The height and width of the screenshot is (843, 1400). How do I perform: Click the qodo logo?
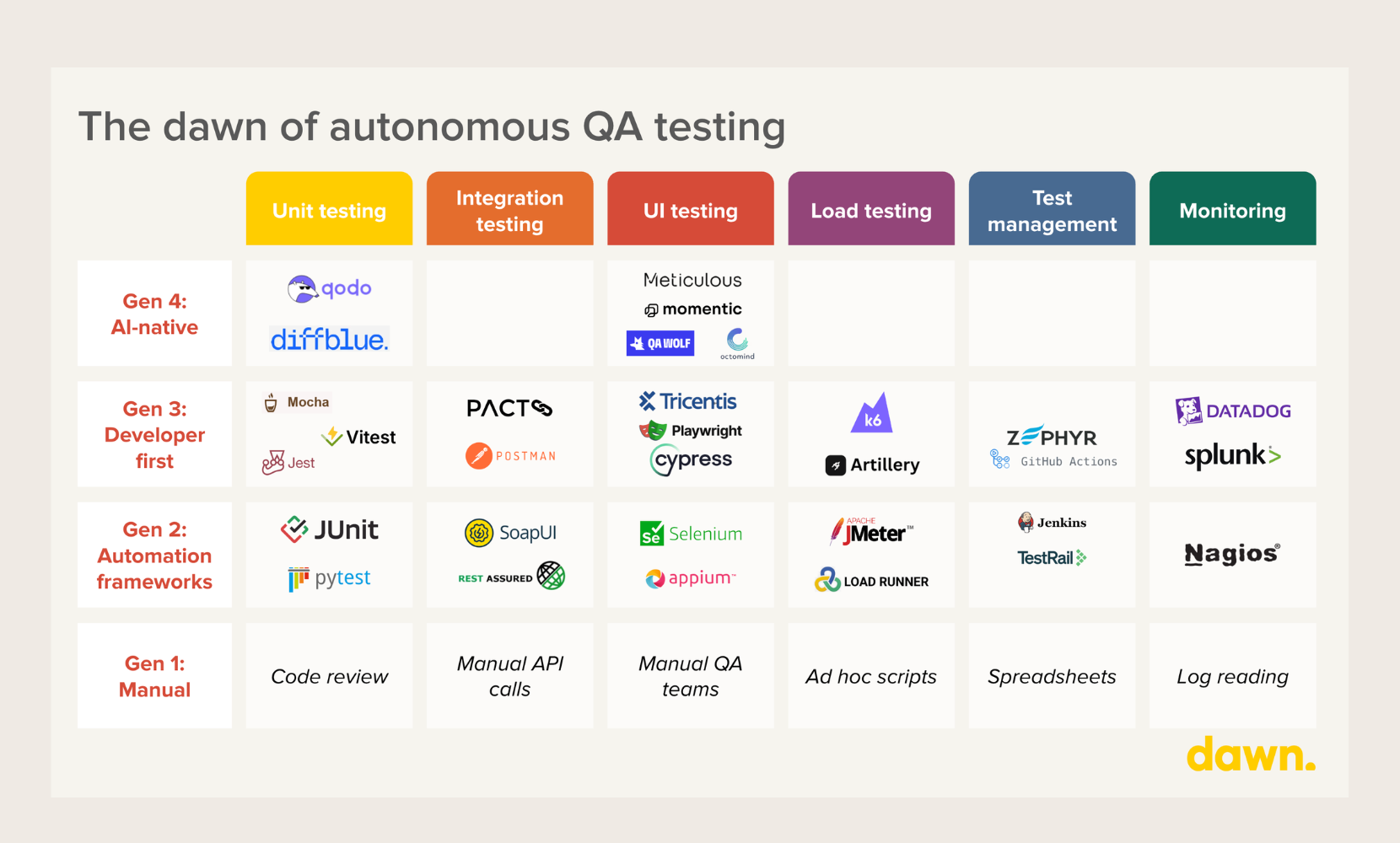point(330,289)
